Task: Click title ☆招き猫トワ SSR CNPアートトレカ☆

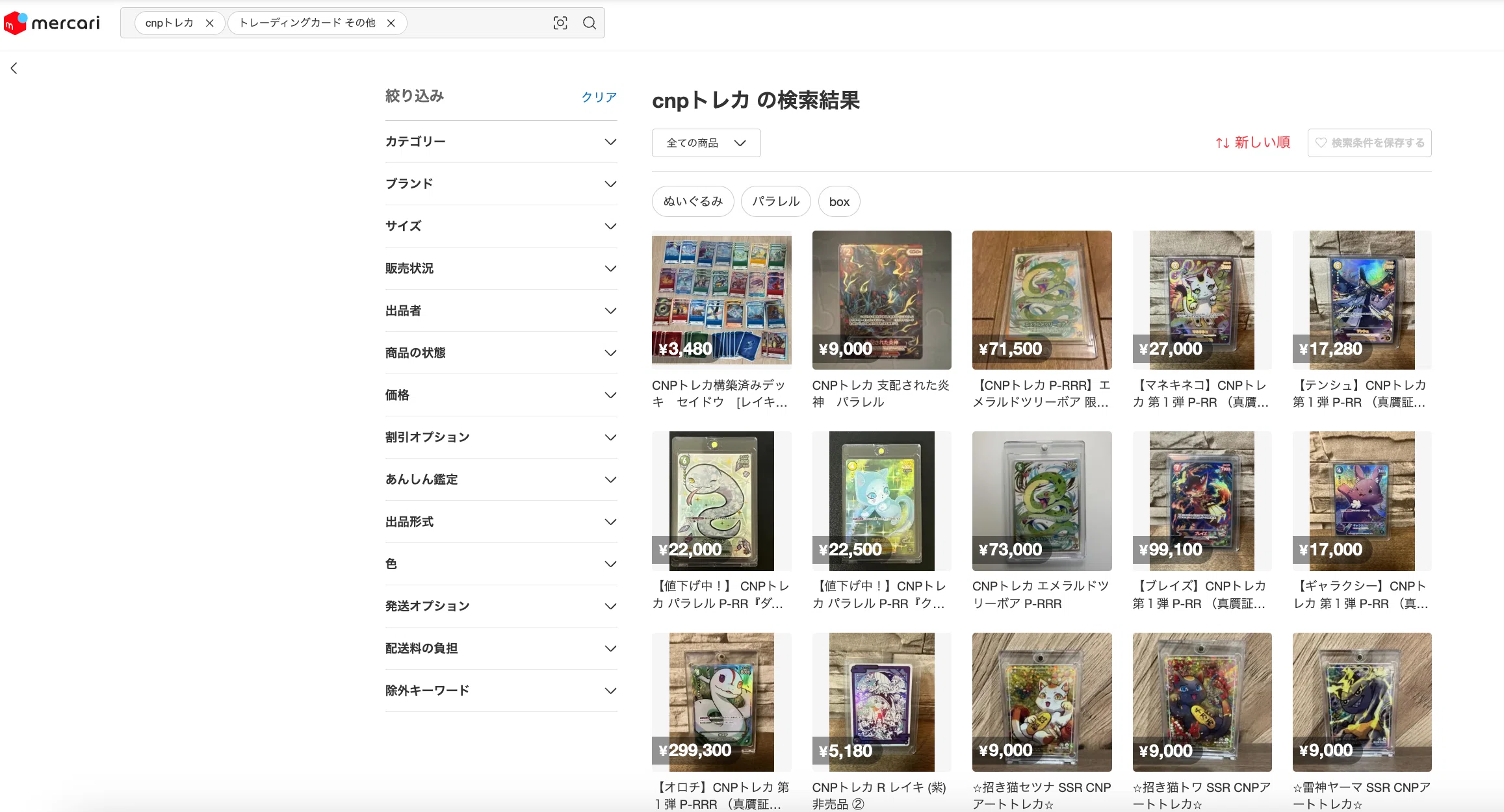Action: 1202,796
